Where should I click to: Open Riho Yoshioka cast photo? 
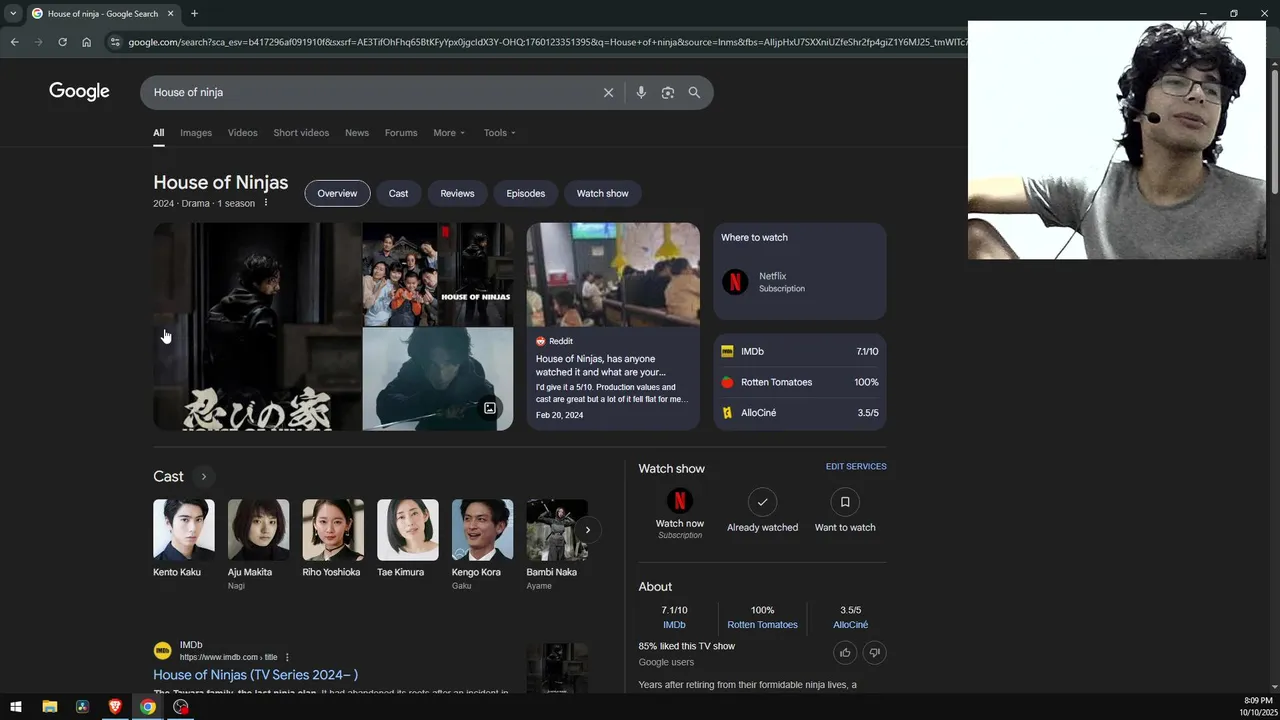[333, 530]
